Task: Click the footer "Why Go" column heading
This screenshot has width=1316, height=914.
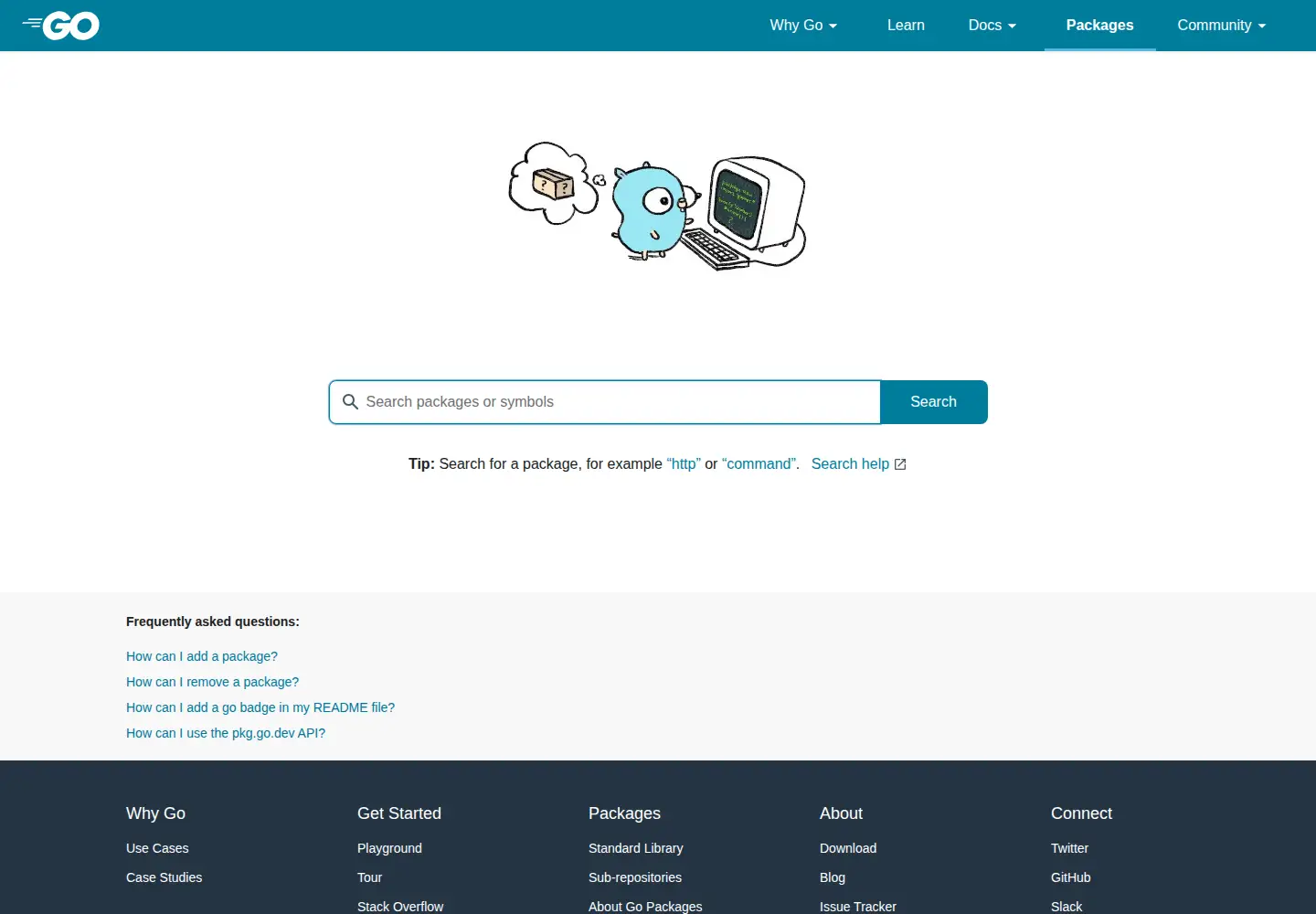Action: pyautogui.click(x=155, y=813)
